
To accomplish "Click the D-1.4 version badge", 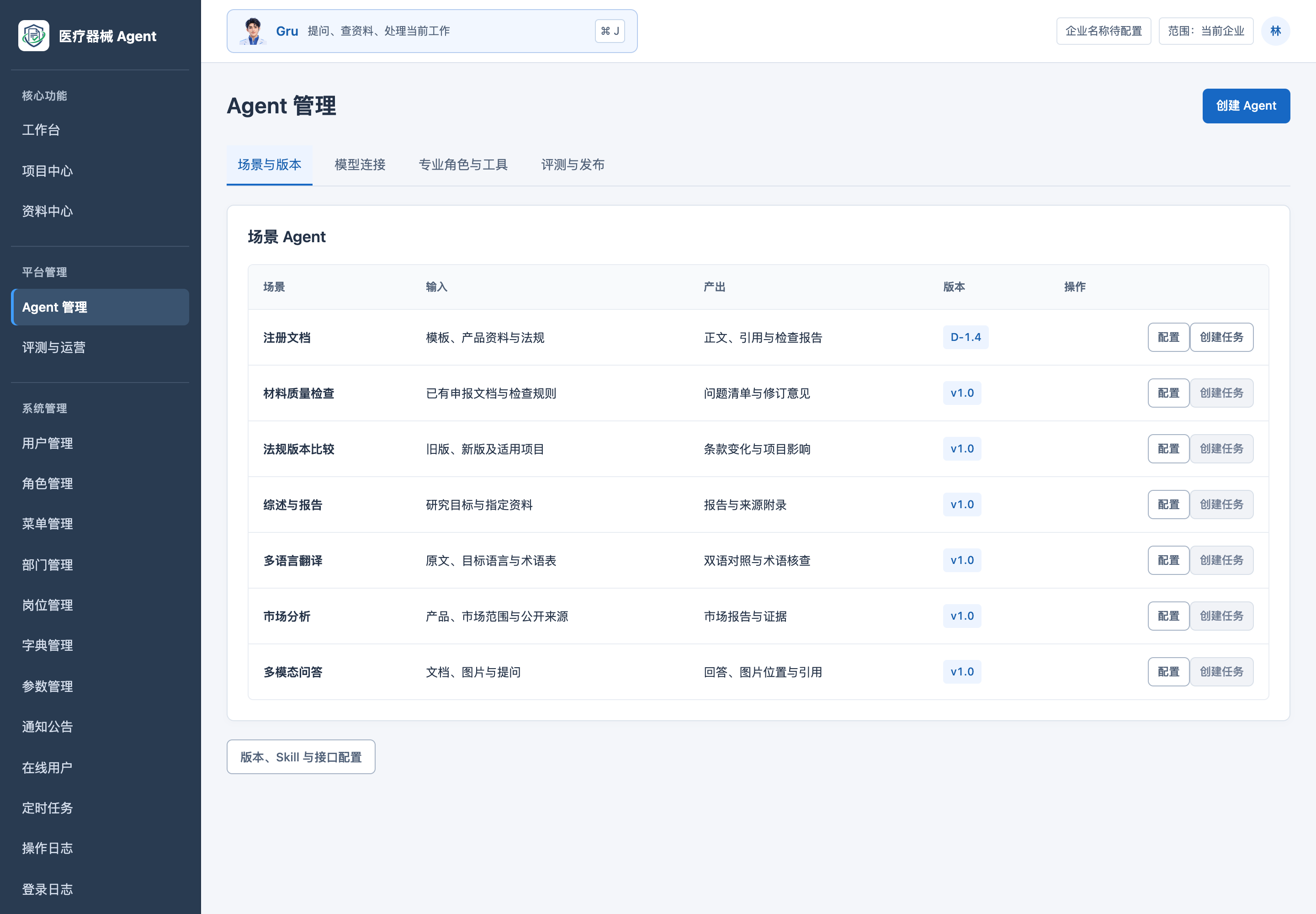I will (966, 337).
